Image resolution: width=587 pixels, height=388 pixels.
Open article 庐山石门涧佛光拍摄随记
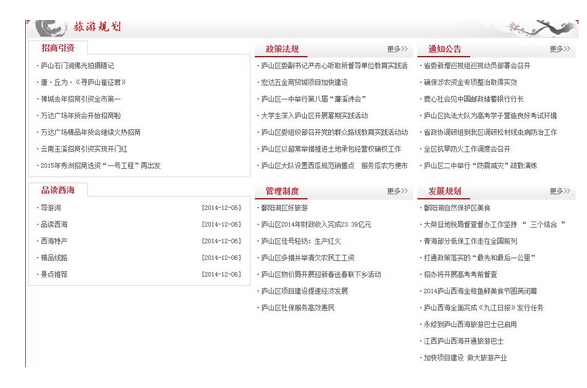point(77,66)
